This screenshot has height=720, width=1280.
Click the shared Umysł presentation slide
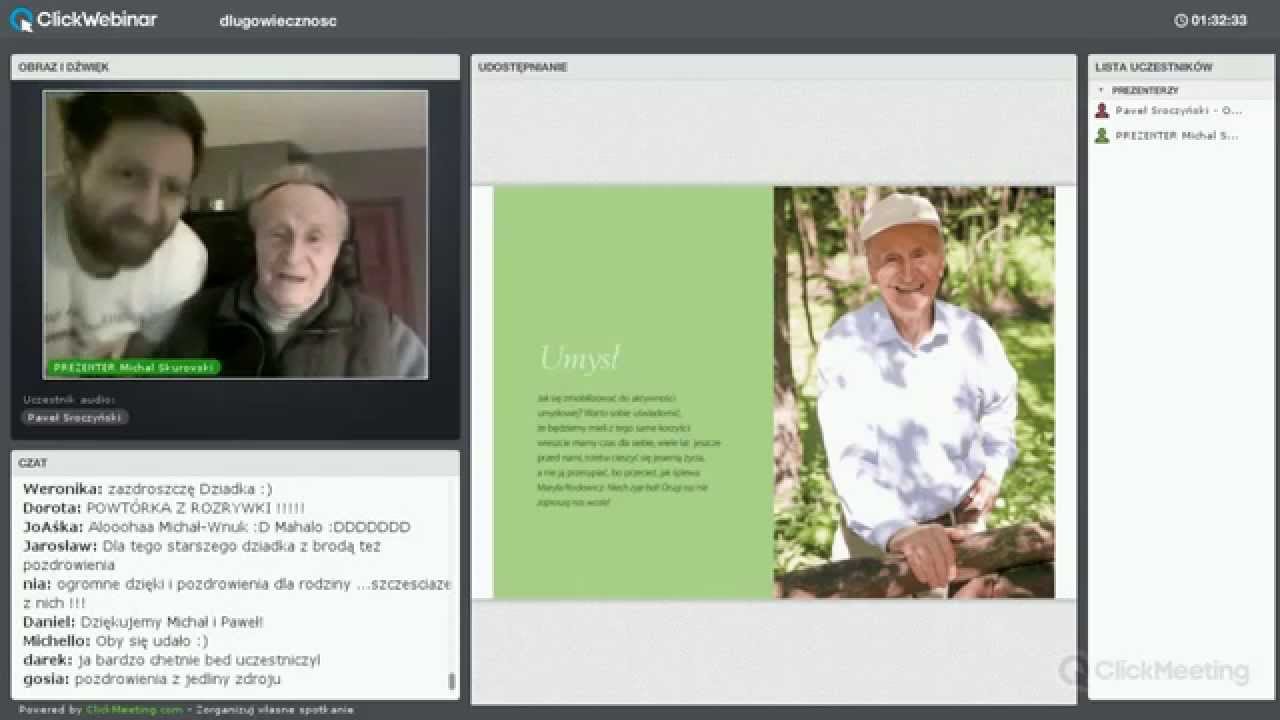(x=774, y=392)
